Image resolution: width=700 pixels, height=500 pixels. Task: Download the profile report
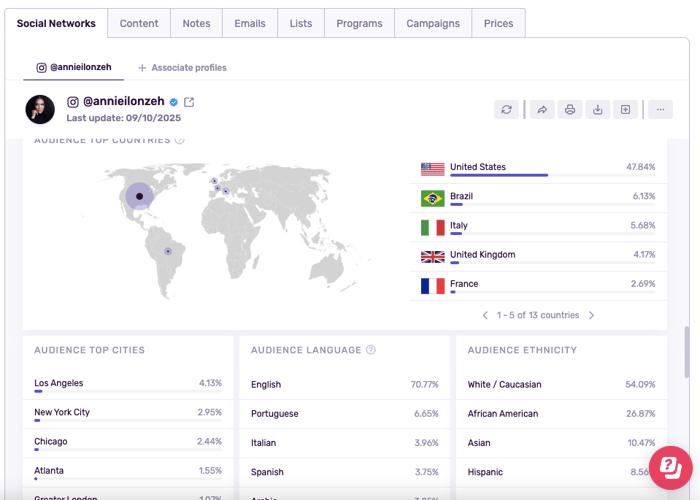(x=598, y=110)
